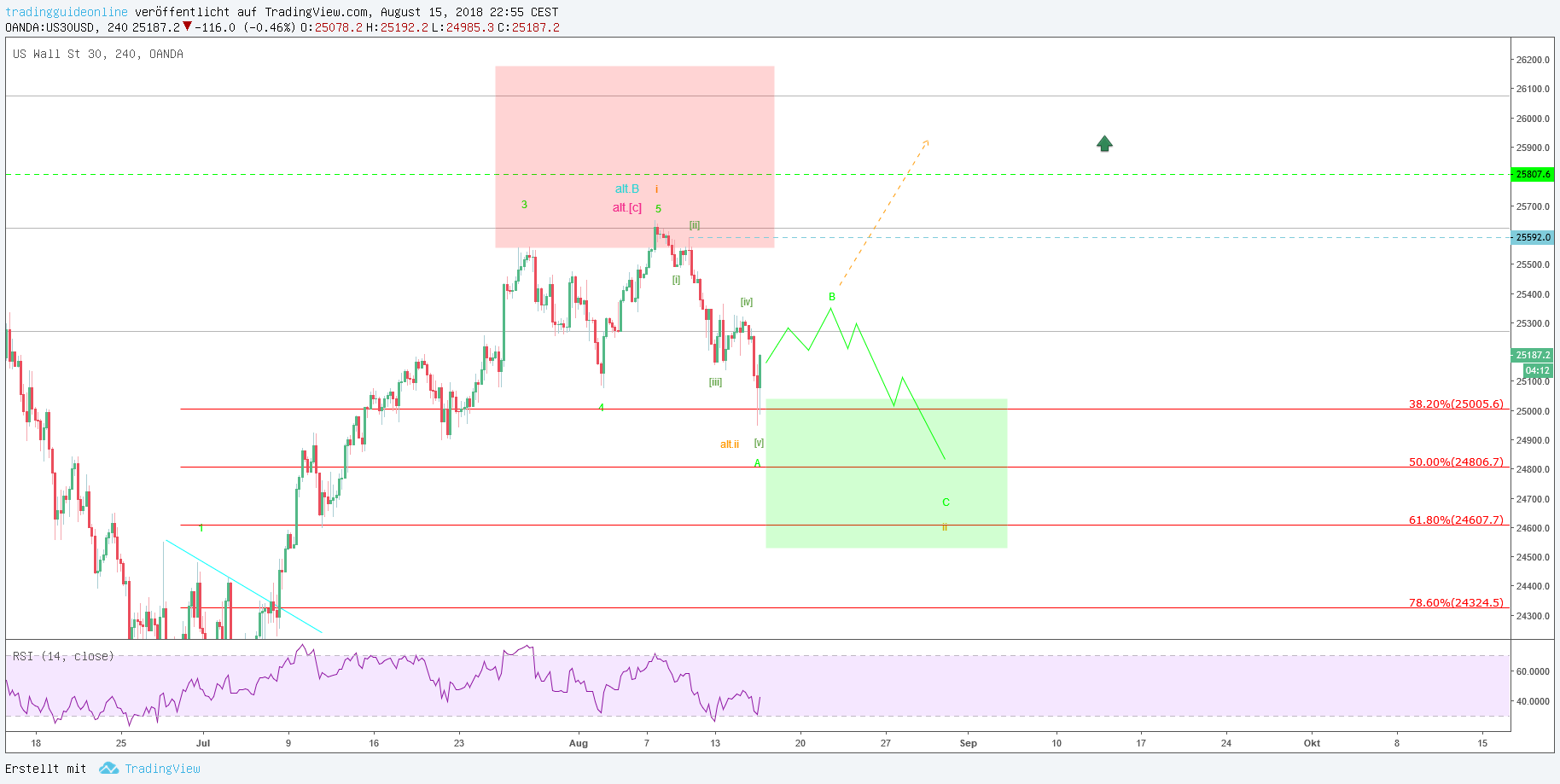1560x784 pixels.
Task: Open the tradingguideonline author link
Action: click(67, 12)
